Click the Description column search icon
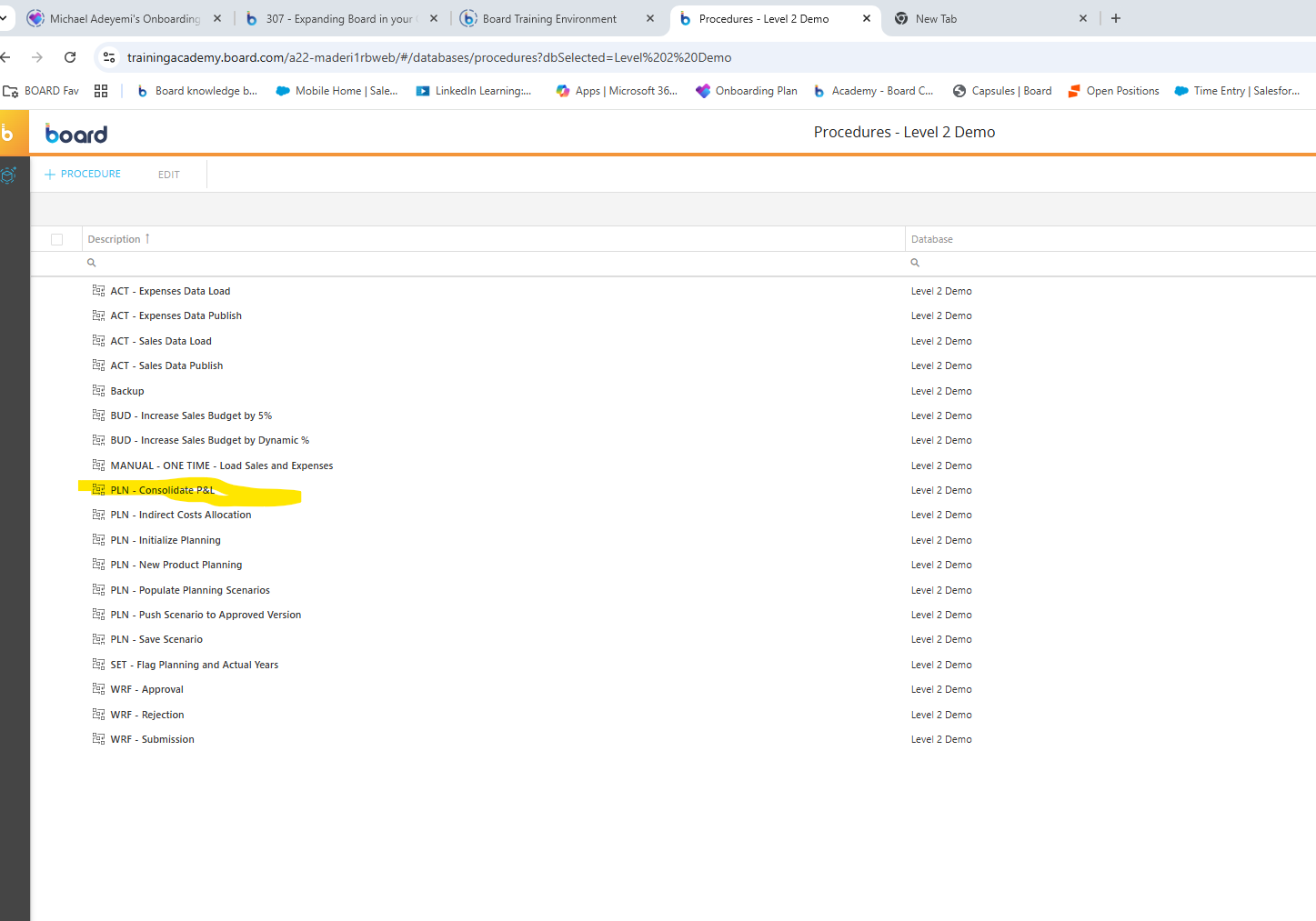The height and width of the screenshot is (921, 1316). 91,263
